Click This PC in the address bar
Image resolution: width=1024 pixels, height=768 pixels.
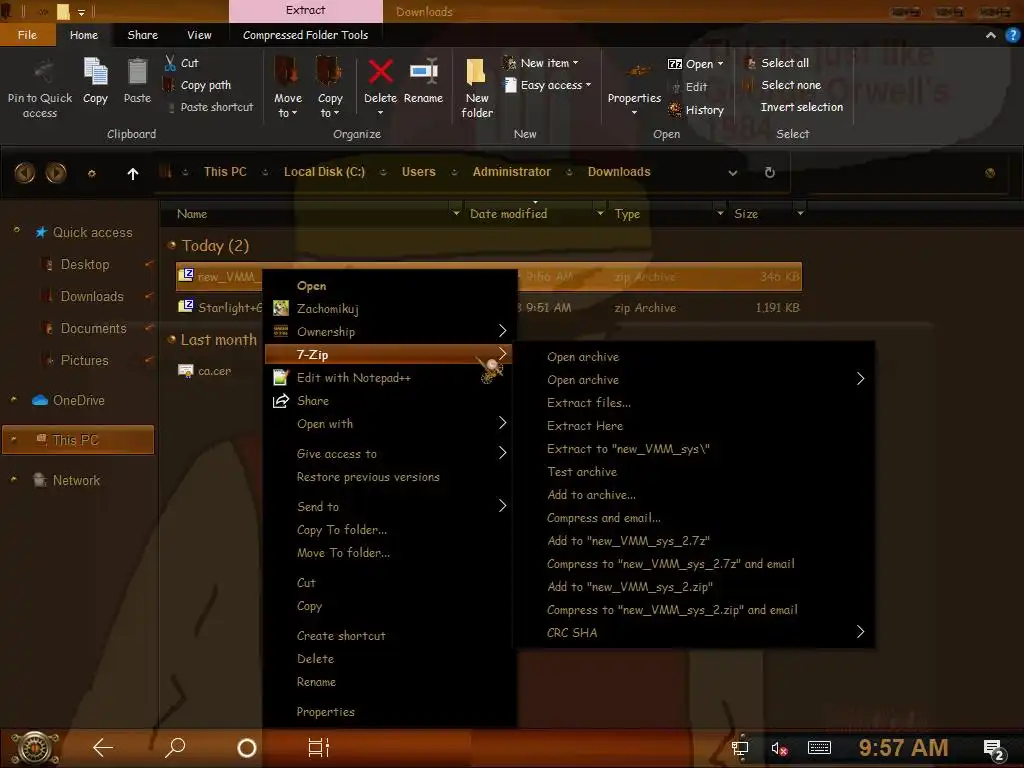(225, 172)
